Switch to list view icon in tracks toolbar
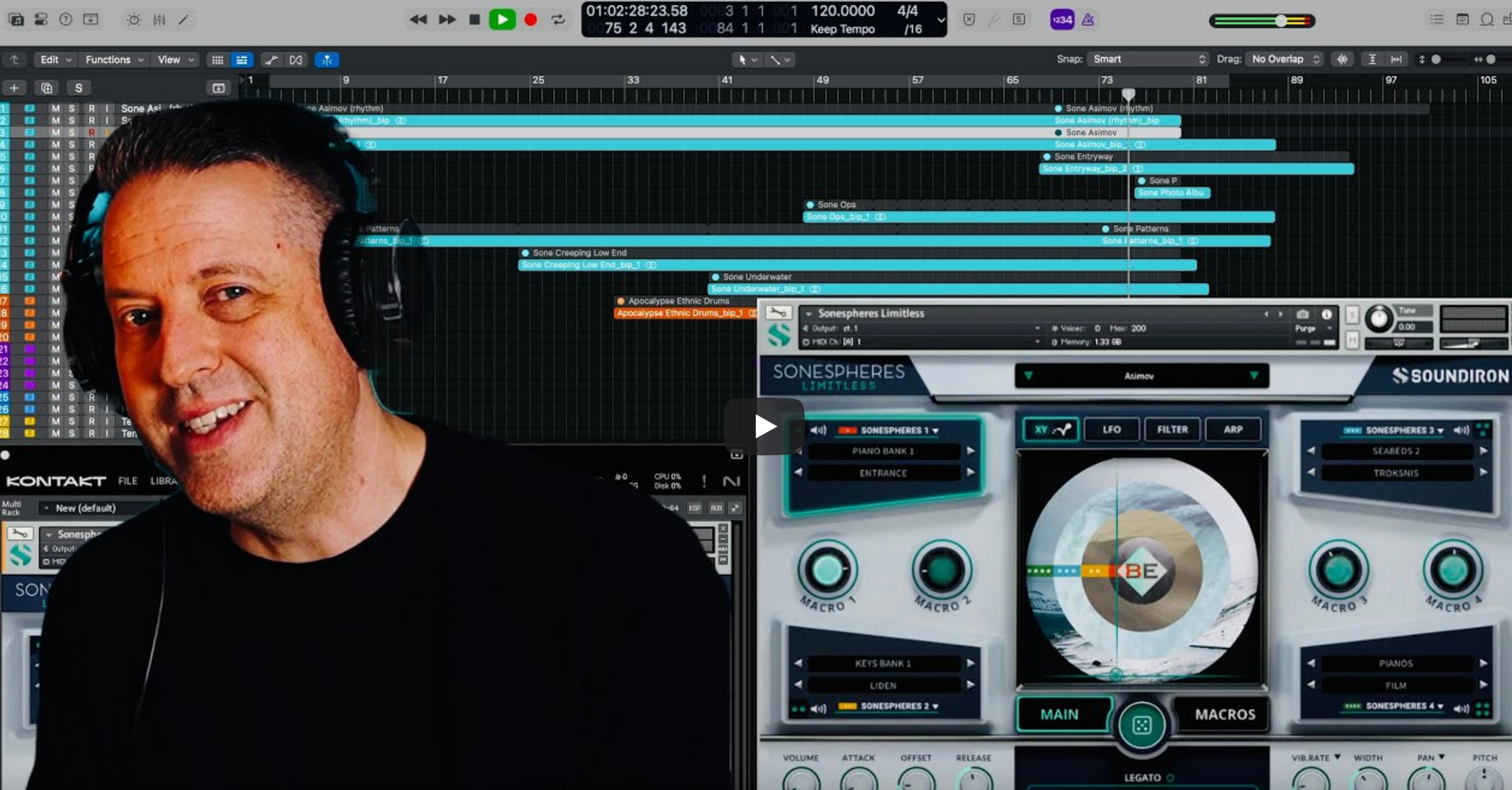This screenshot has width=1512, height=790. 242,60
